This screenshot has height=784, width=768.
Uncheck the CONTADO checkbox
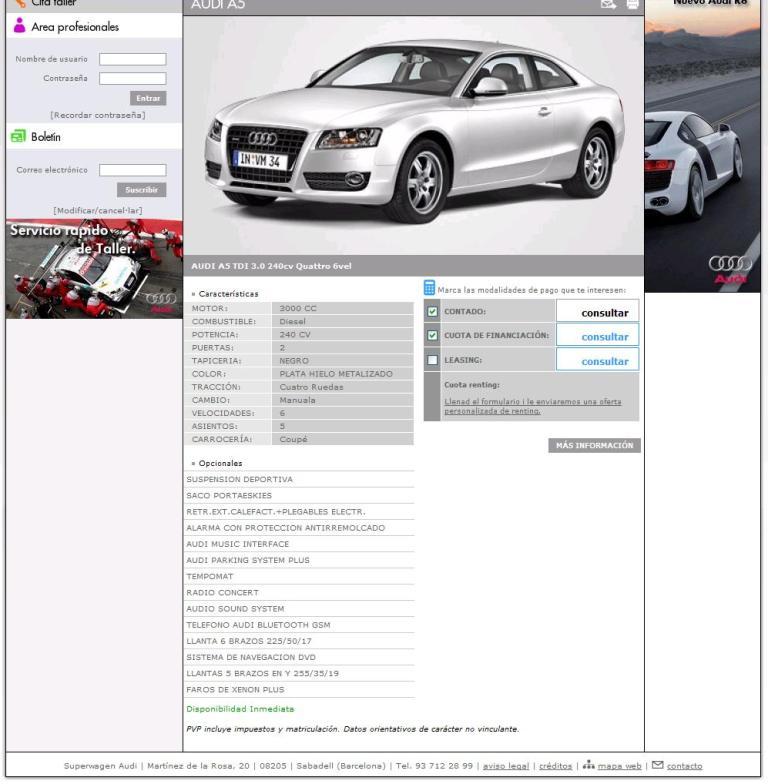point(432,312)
